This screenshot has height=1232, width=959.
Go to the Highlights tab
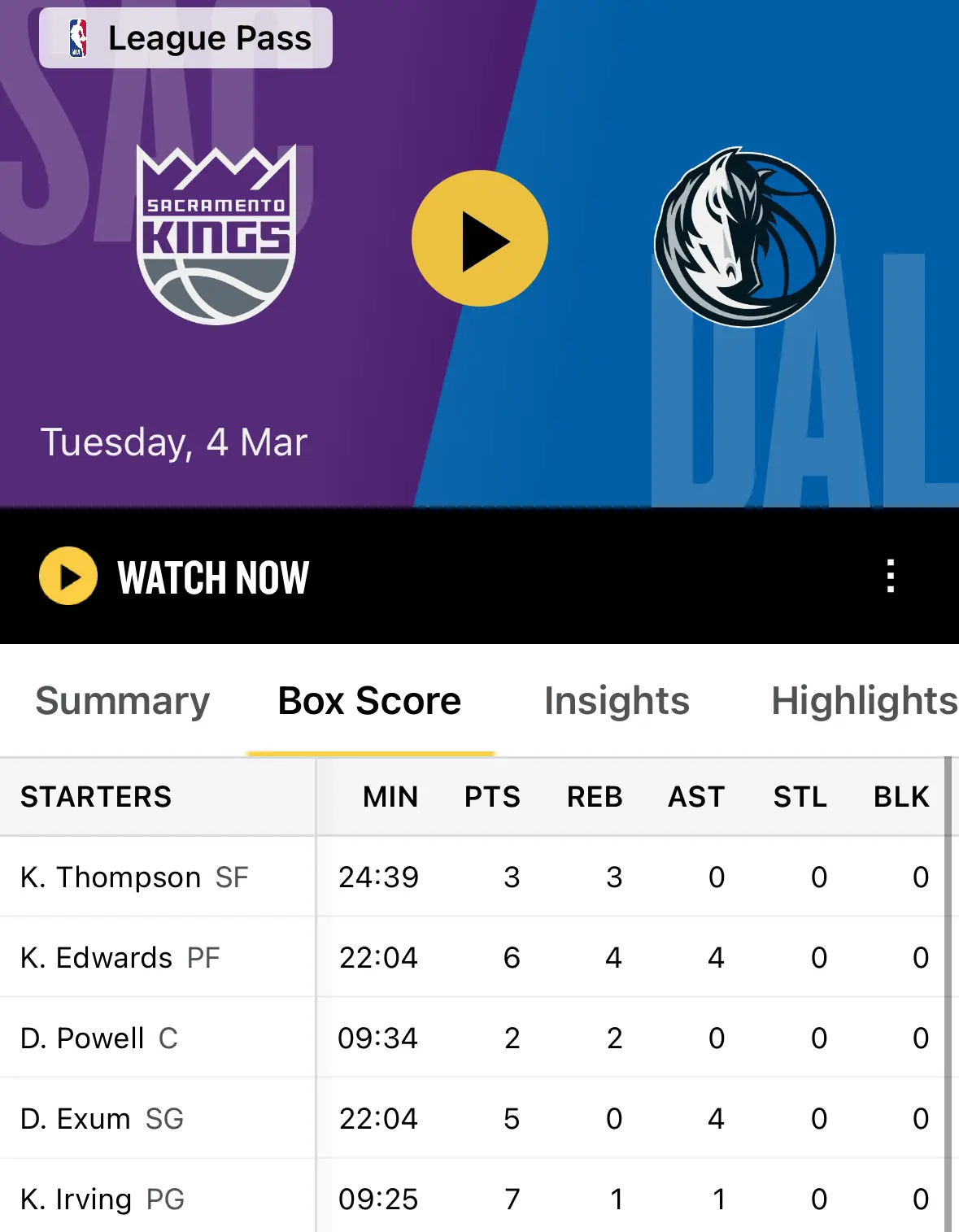[x=865, y=700]
